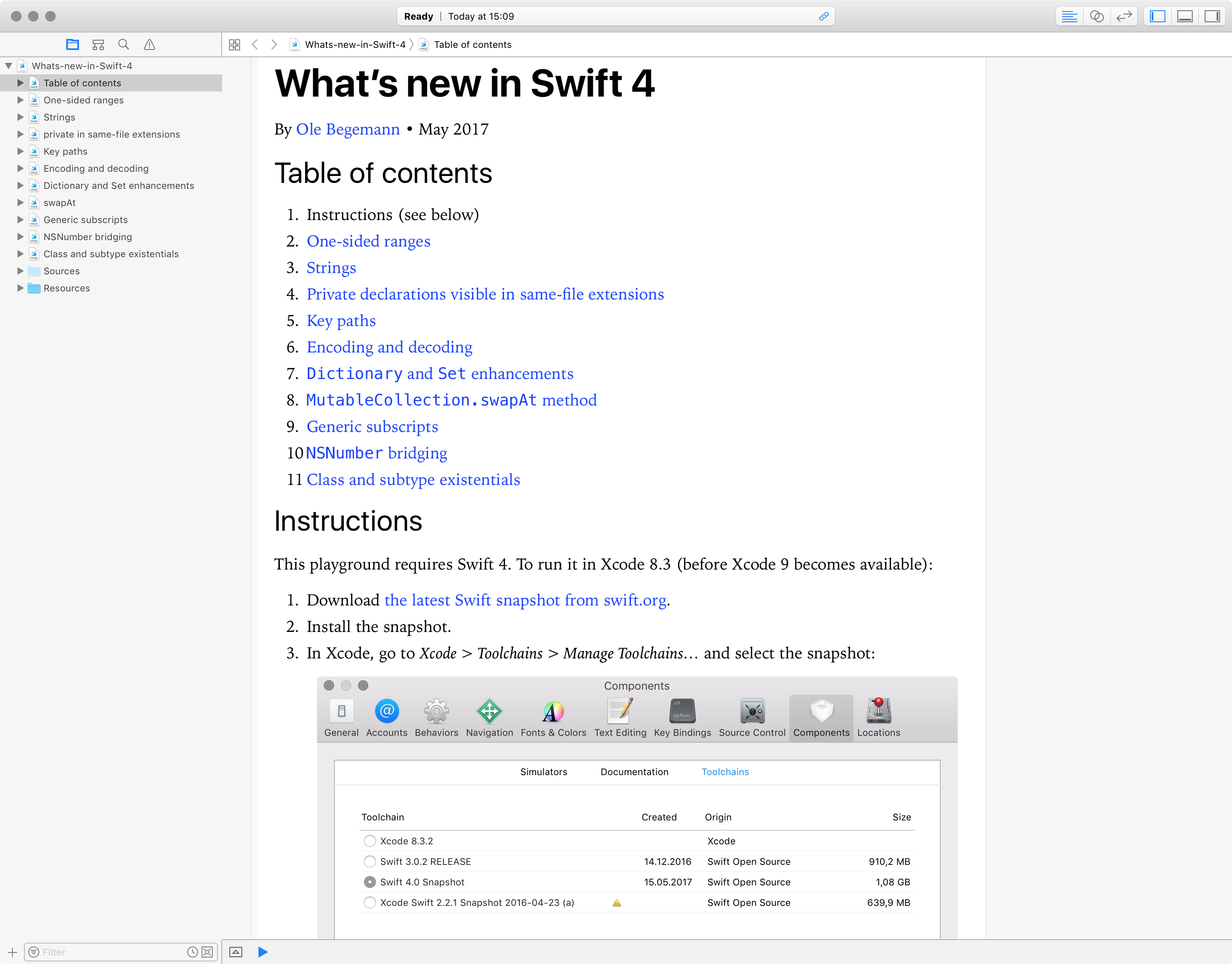Click the related items grid icon in jump bar
Viewport: 1232px width, 964px height.
point(235,44)
